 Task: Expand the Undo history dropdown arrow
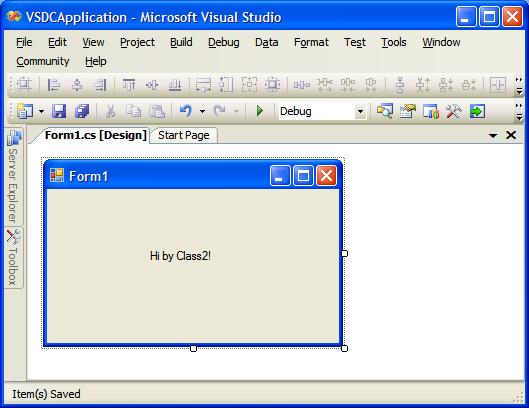[x=202, y=111]
